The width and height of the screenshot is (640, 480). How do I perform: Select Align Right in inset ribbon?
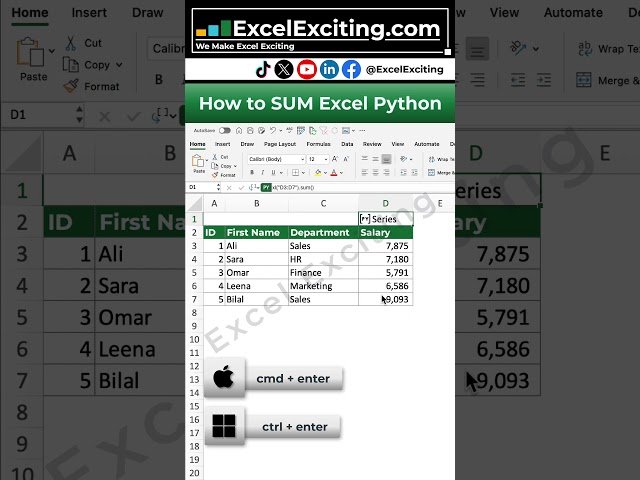pos(386,172)
